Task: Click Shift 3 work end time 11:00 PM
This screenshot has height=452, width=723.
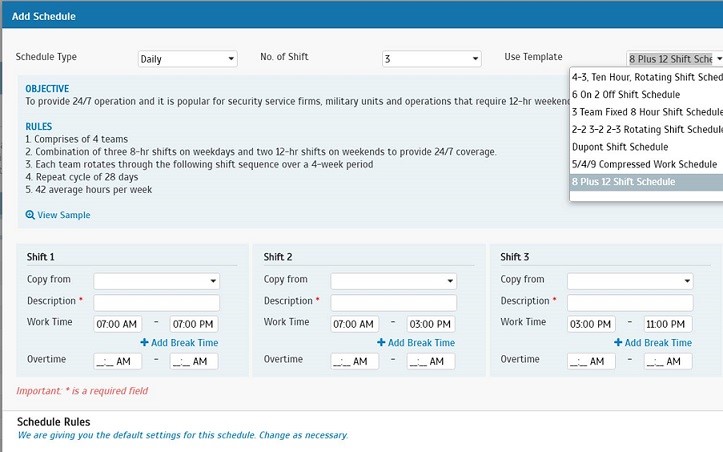Action: point(668,324)
